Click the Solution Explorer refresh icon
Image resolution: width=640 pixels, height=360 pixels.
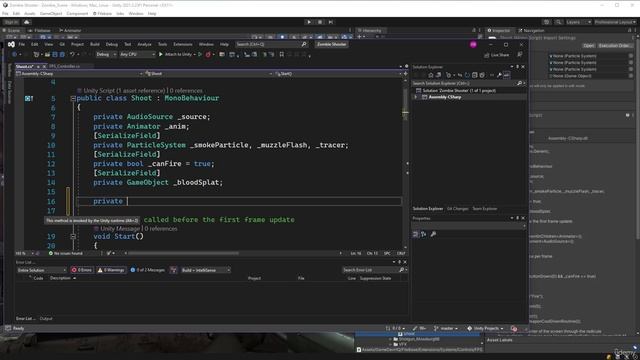point(467,75)
